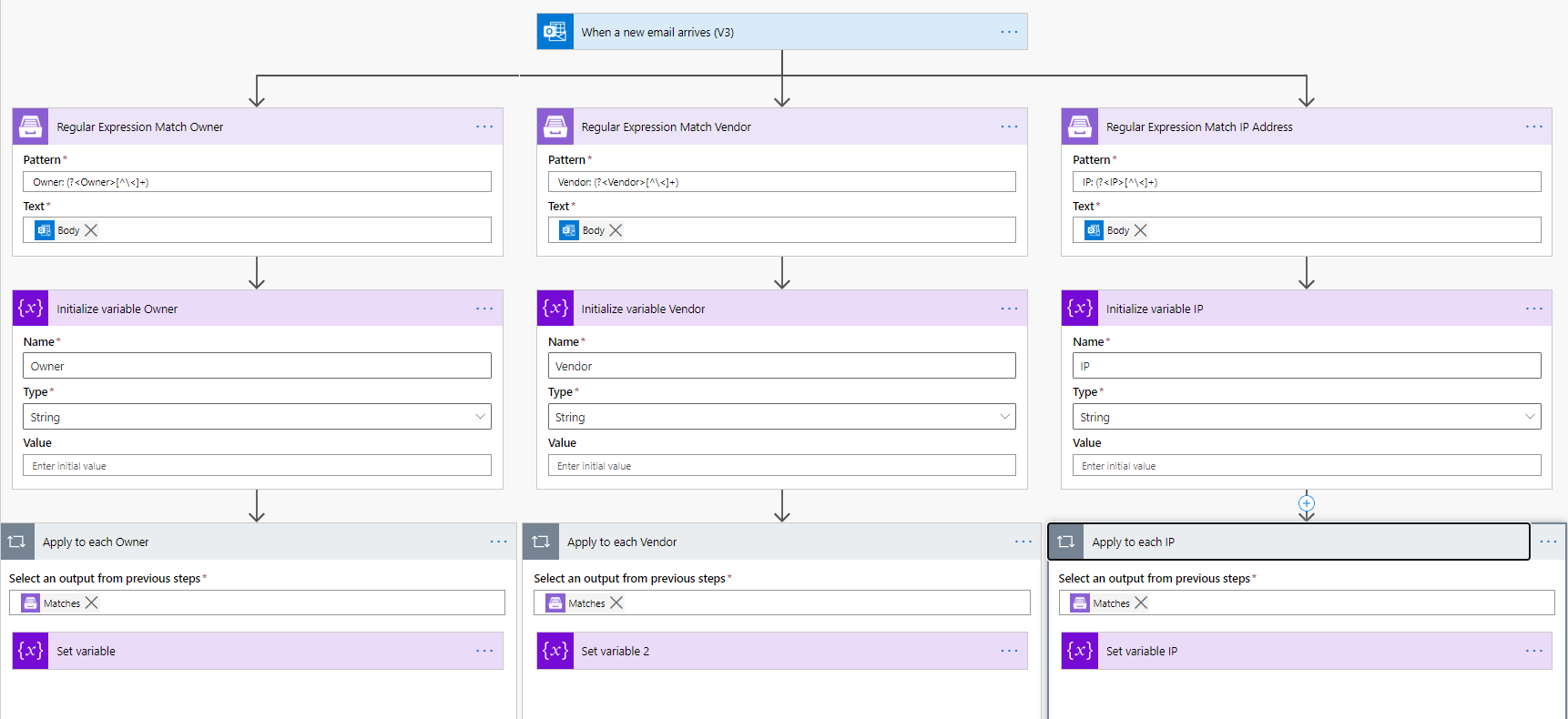The height and width of the screenshot is (719, 1568).
Task: Open ellipsis menu on email trigger
Action: coord(1009,32)
